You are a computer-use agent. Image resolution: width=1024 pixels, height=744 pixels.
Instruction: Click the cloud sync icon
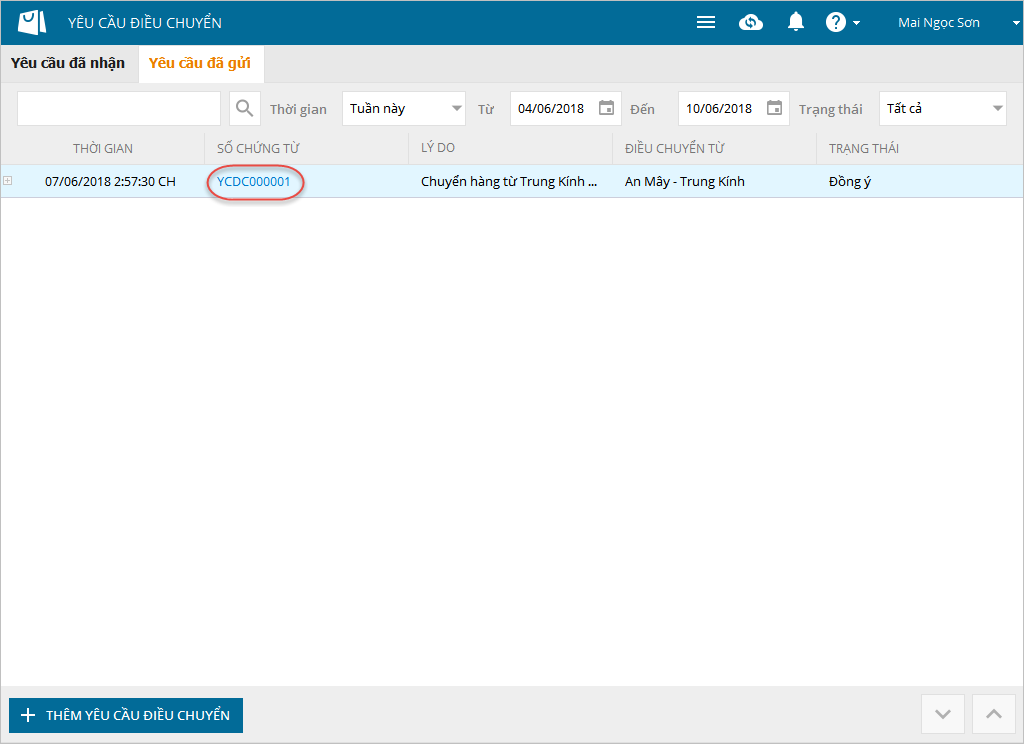tap(751, 22)
